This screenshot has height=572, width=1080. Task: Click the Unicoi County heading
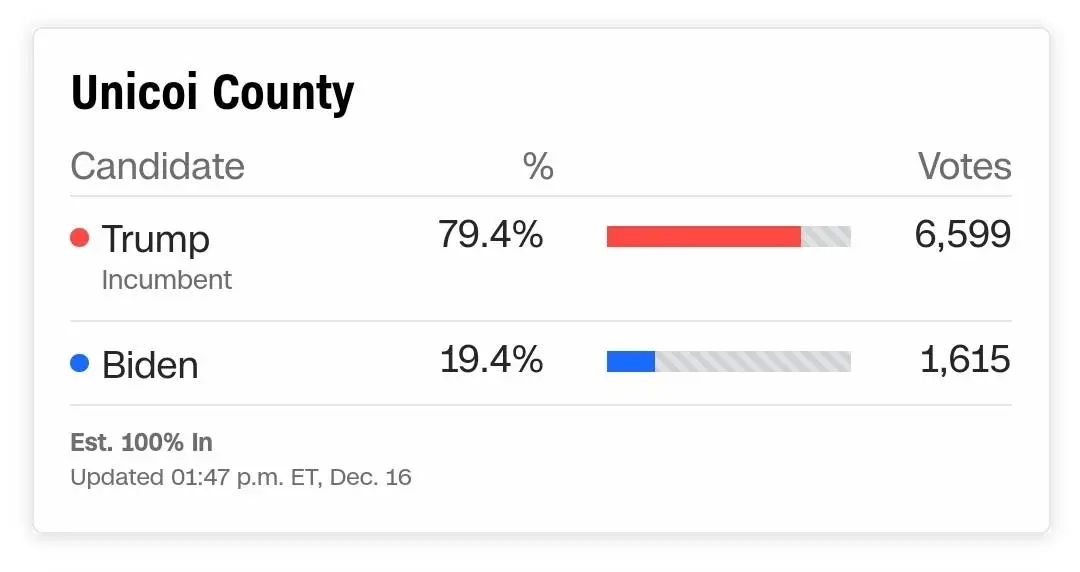pyautogui.click(x=212, y=94)
